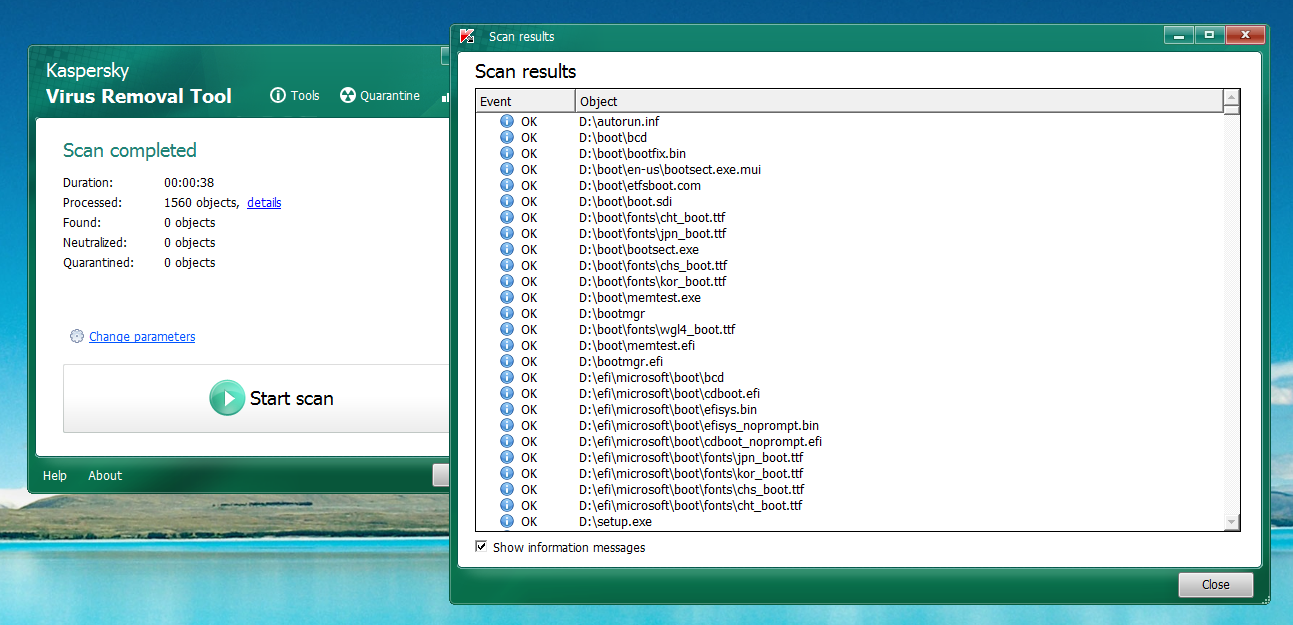Select row D:\boot\en-us\bootsect.exe.mui
Screen dimensions: 1293x625
point(850,169)
